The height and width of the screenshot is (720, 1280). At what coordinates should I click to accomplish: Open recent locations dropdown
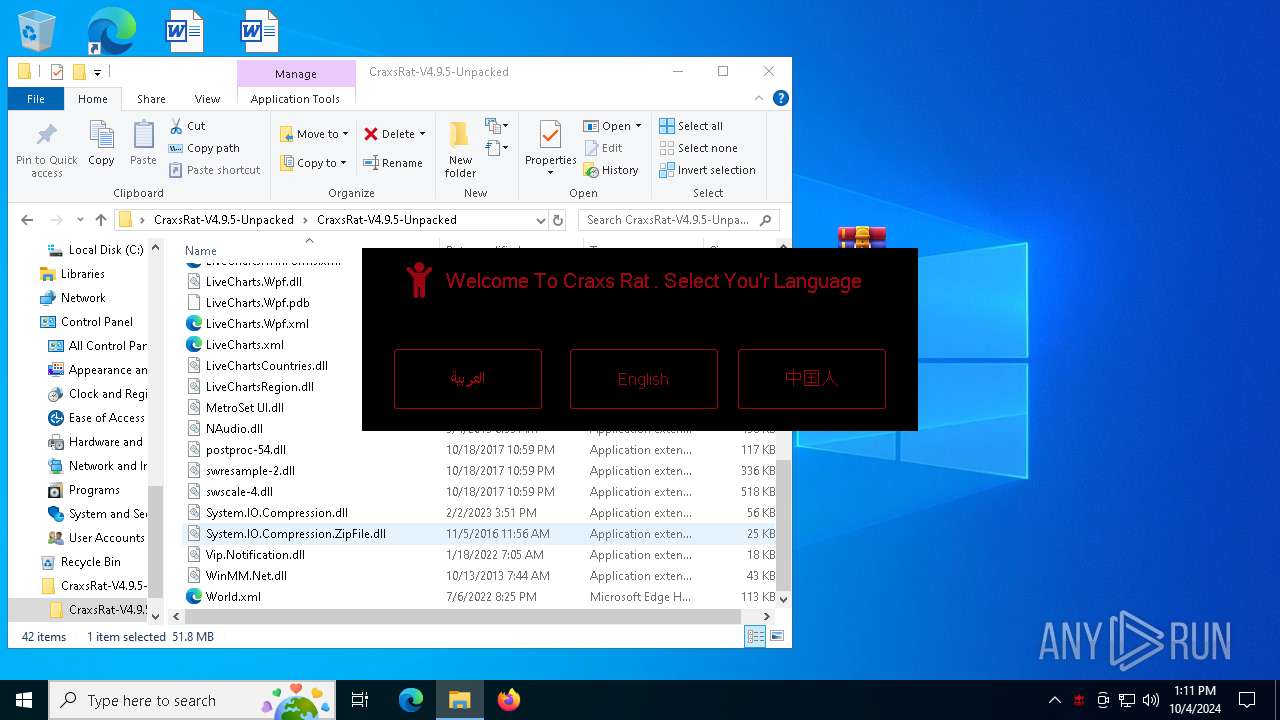pyautogui.click(x=80, y=220)
